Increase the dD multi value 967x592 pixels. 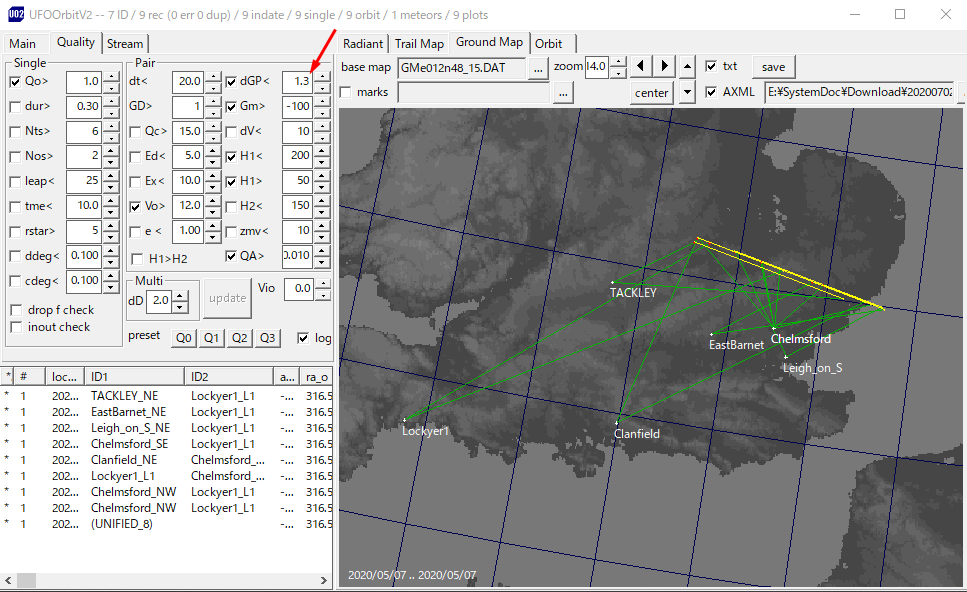point(180,294)
